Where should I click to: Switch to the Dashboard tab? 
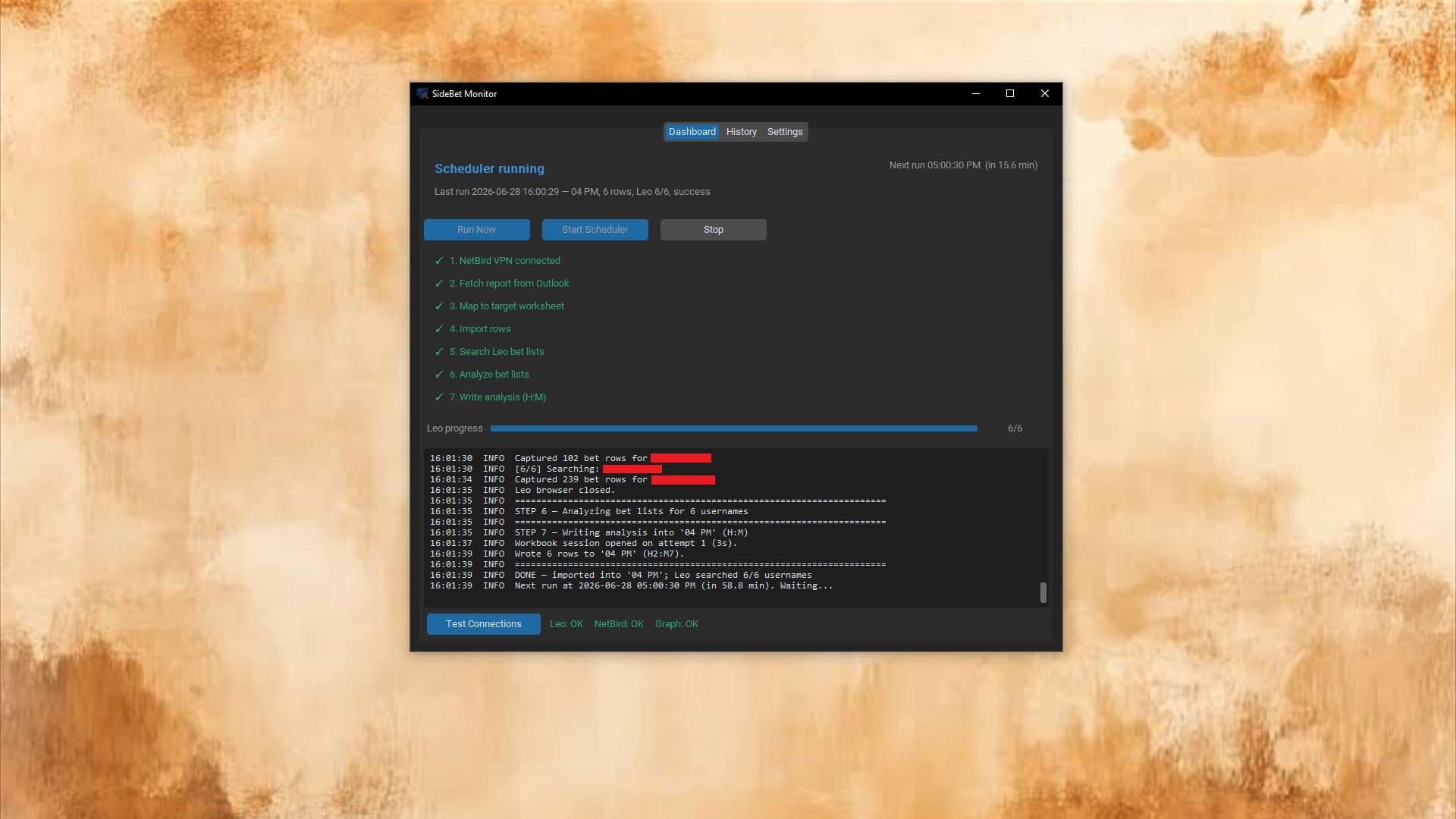(x=692, y=132)
